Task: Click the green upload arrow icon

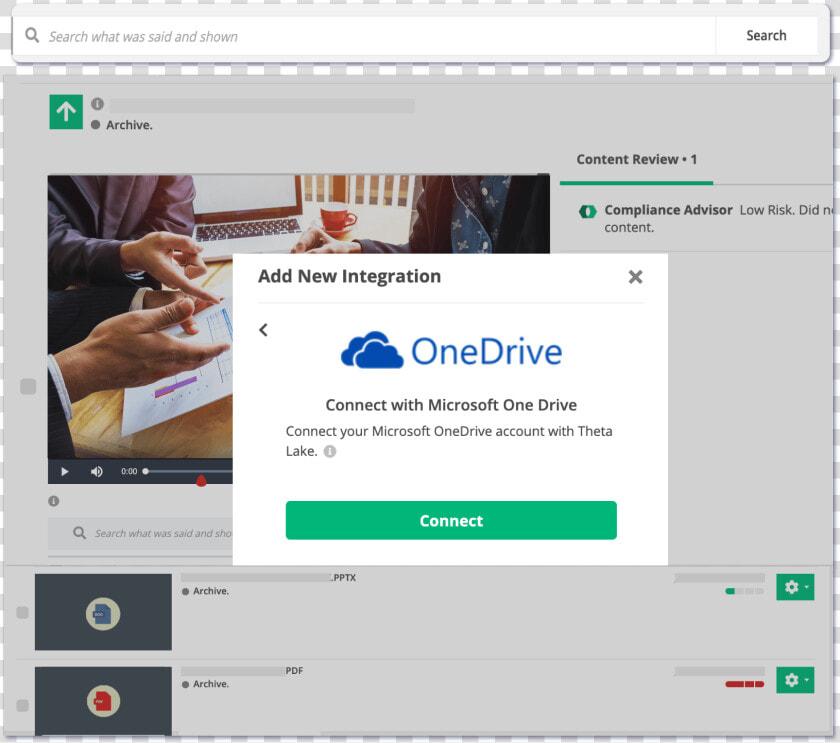Action: click(66, 112)
